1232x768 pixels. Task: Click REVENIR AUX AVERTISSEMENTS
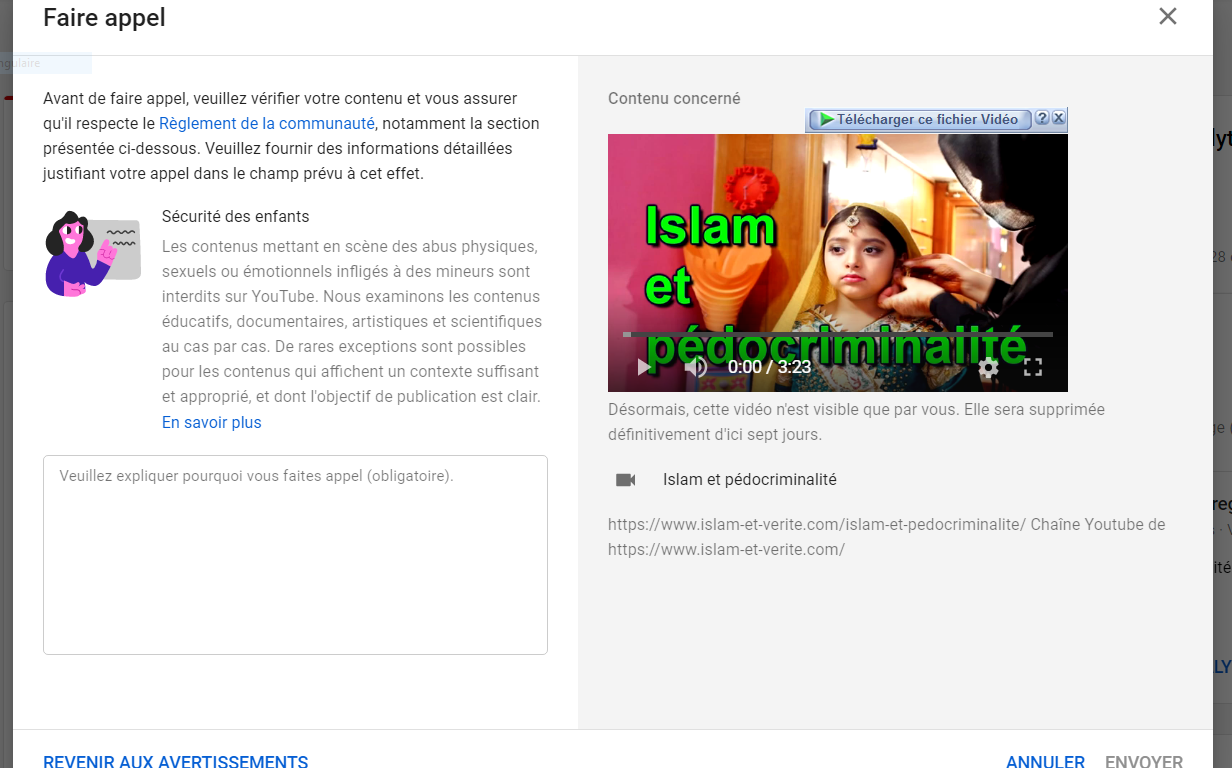(175, 761)
